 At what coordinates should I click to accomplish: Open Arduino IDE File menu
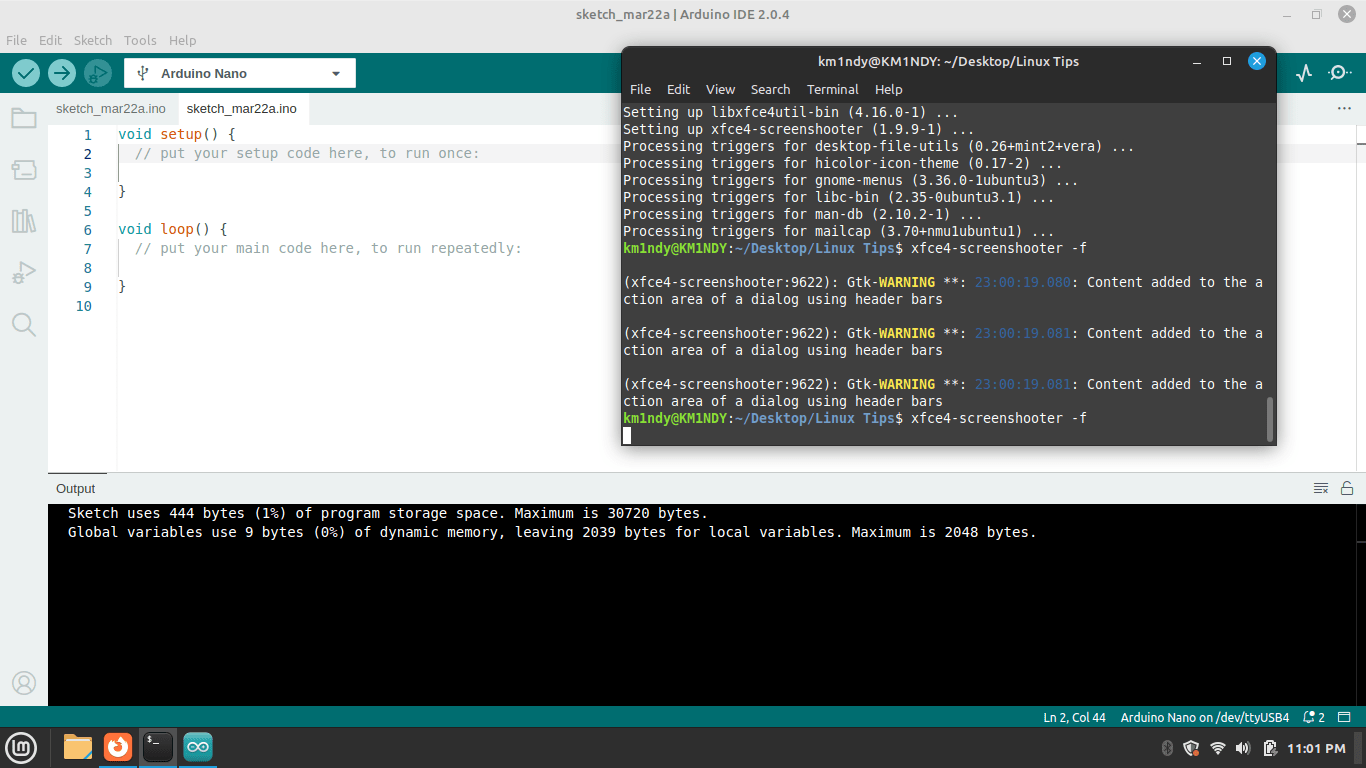tap(16, 40)
